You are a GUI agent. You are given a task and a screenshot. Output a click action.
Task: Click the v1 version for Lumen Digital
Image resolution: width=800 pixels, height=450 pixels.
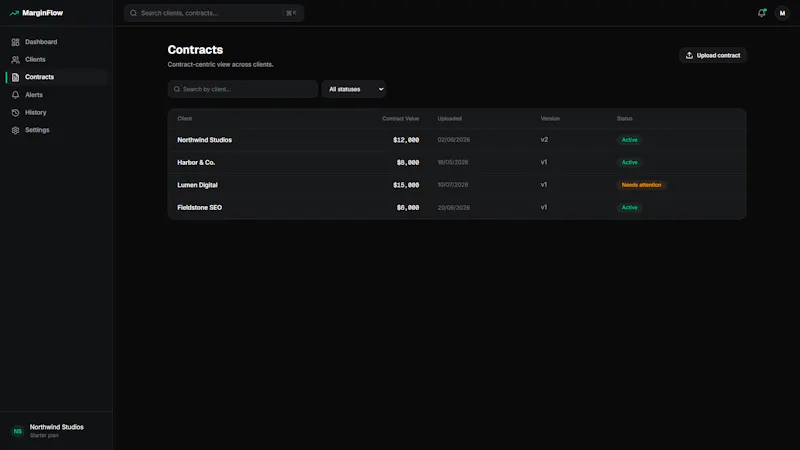click(x=544, y=185)
